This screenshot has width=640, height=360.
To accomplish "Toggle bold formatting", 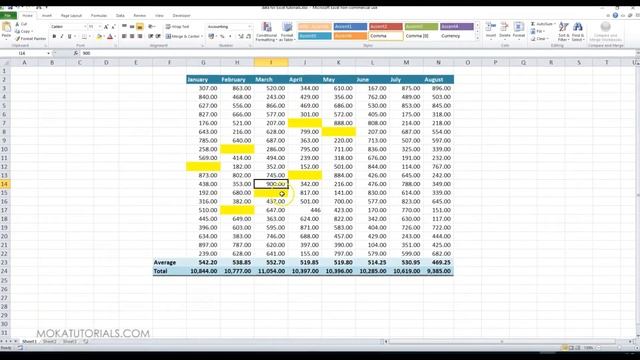I will pos(54,36).
